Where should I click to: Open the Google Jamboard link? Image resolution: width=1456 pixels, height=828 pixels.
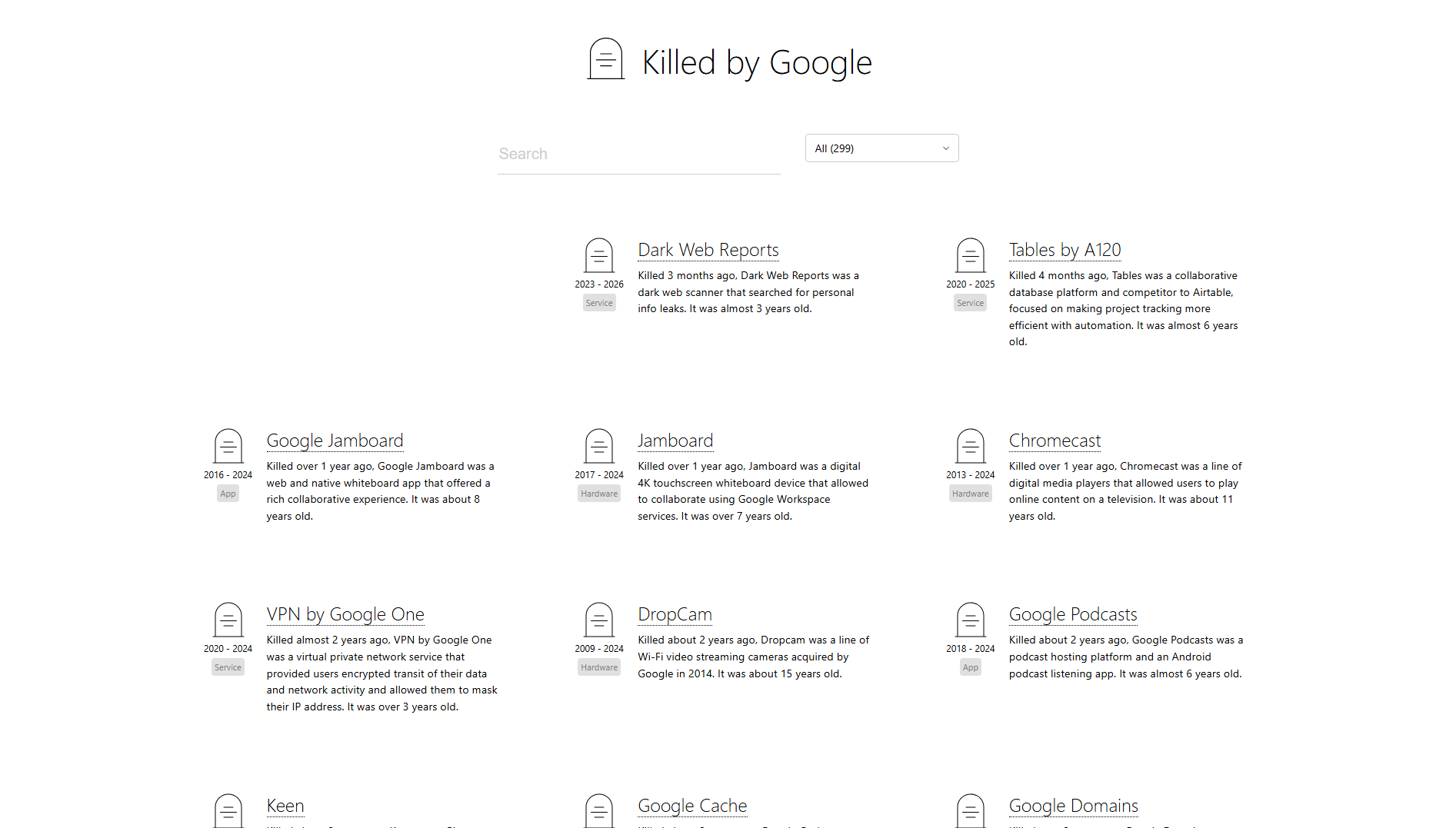(x=335, y=441)
